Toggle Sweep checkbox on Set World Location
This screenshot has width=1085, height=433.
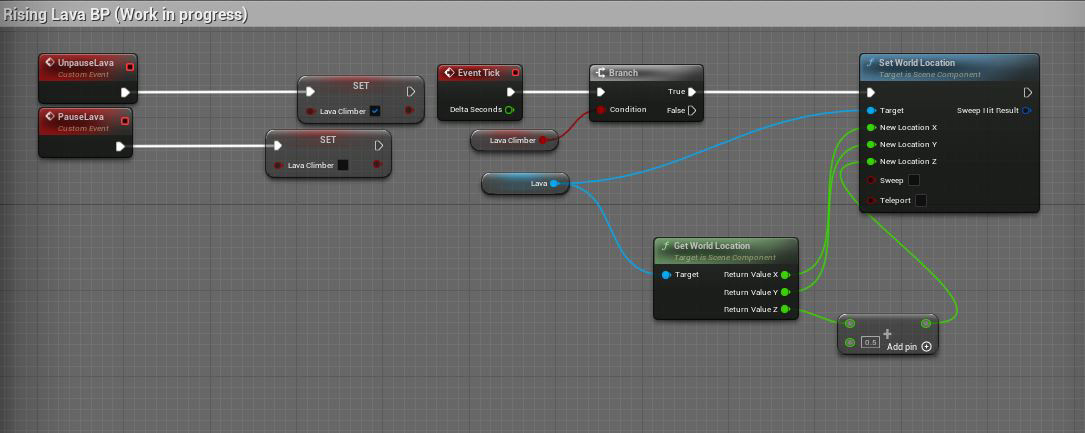pyautogui.click(x=913, y=180)
